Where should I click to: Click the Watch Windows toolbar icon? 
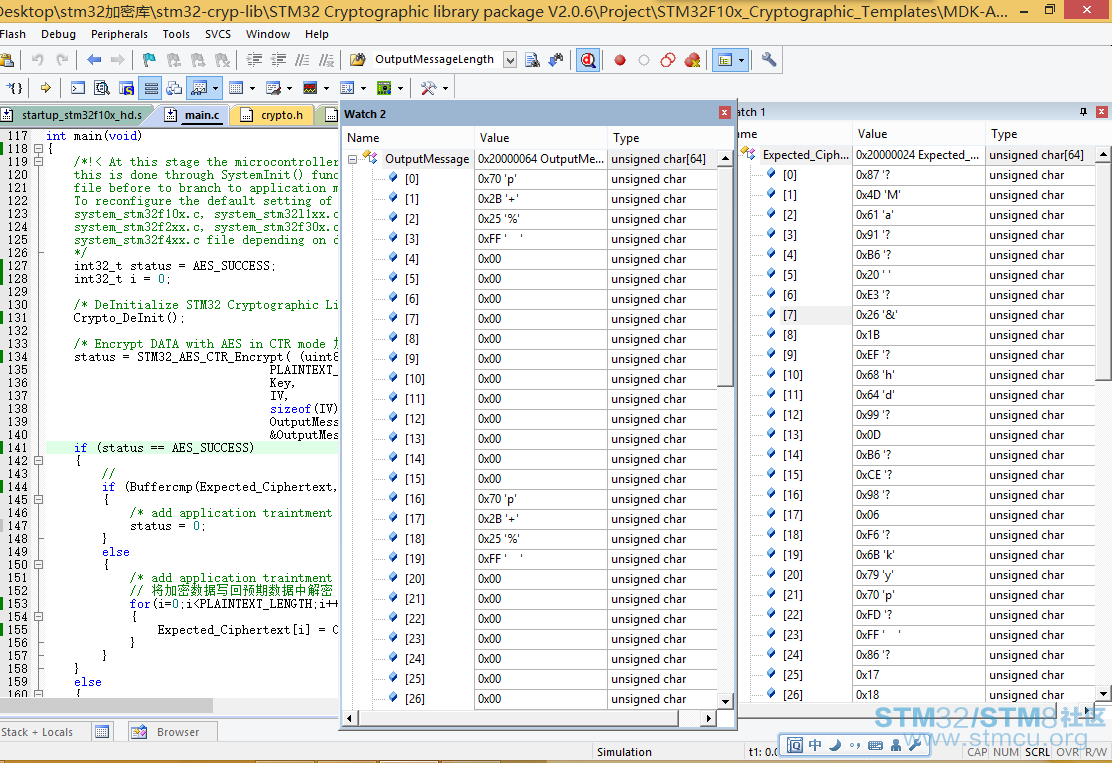click(199, 88)
